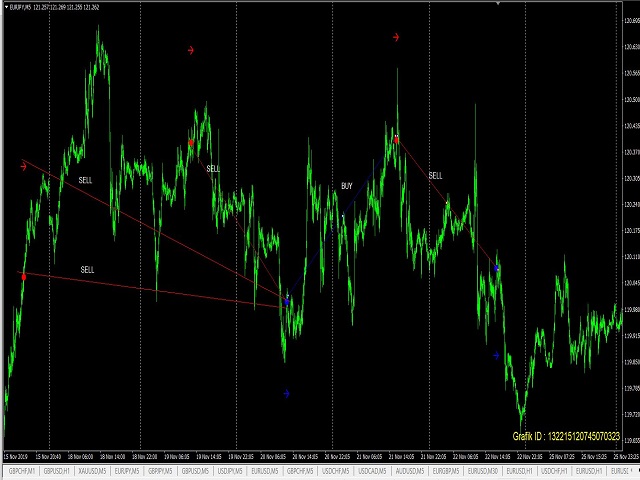Screen dimensions: 640x480
Task: Select the SELL label after the 21 Nov peak
Action: point(435,176)
